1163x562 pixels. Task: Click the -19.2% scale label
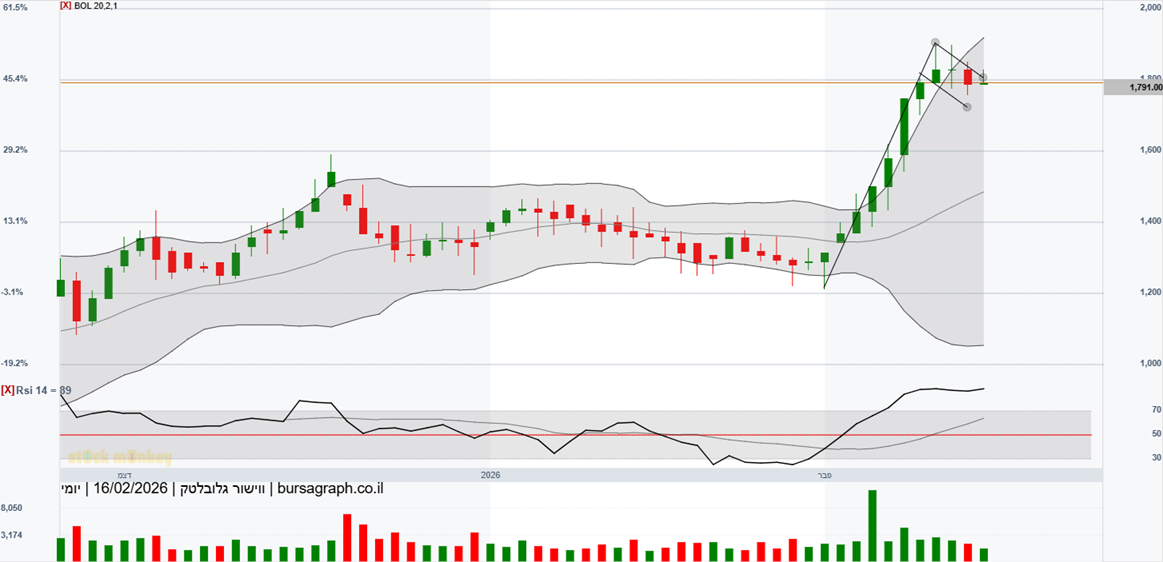tap(16, 363)
